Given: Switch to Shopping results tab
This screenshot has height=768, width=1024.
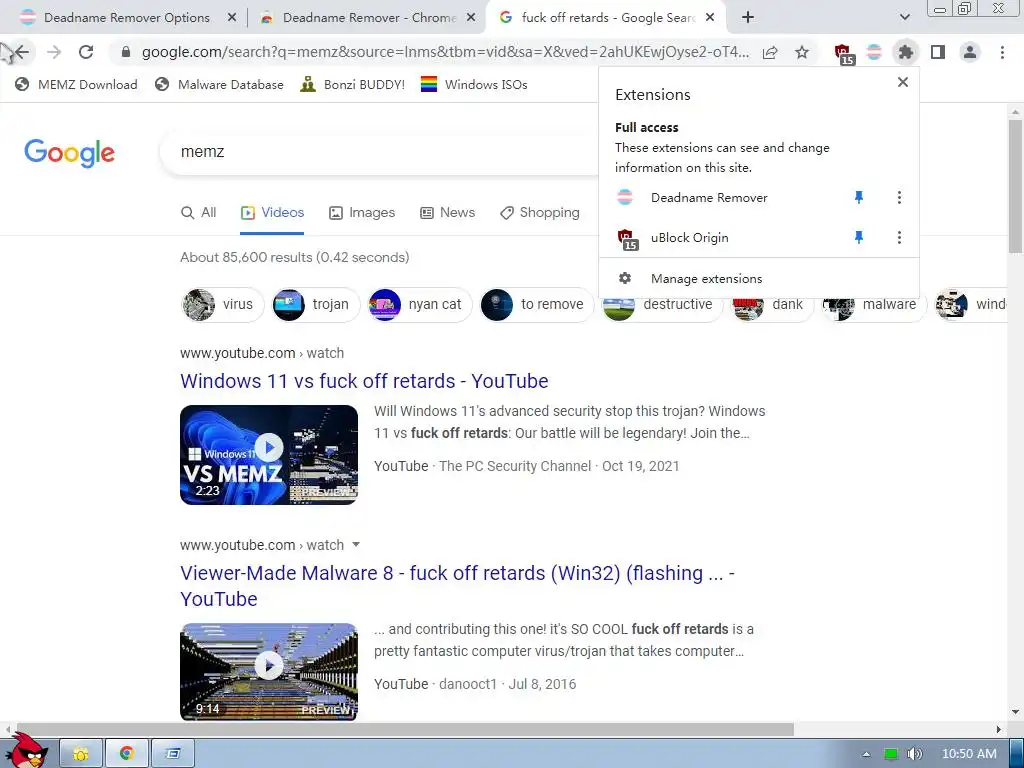Looking at the screenshot, I should click(x=539, y=213).
